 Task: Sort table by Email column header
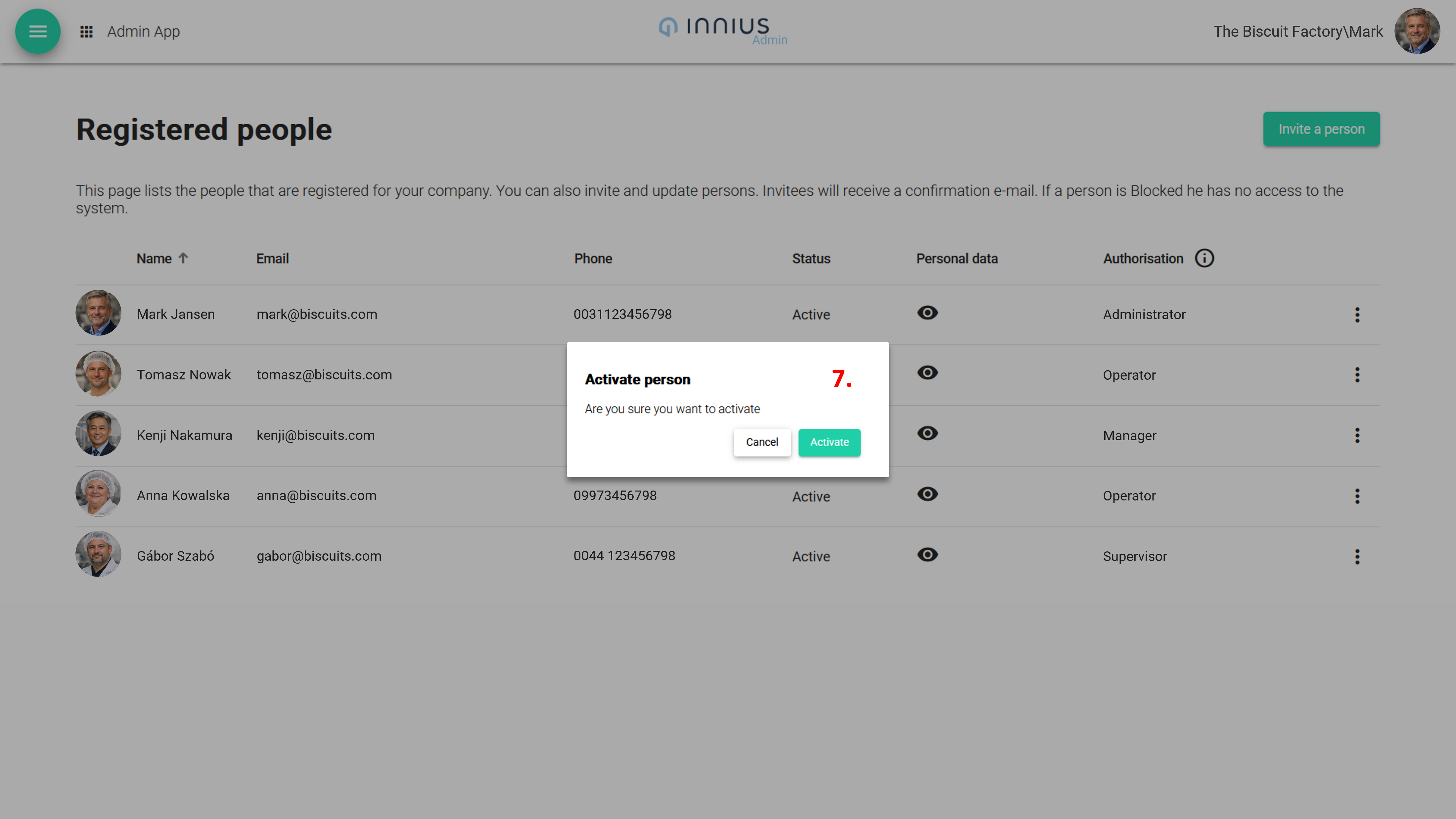coord(272,259)
